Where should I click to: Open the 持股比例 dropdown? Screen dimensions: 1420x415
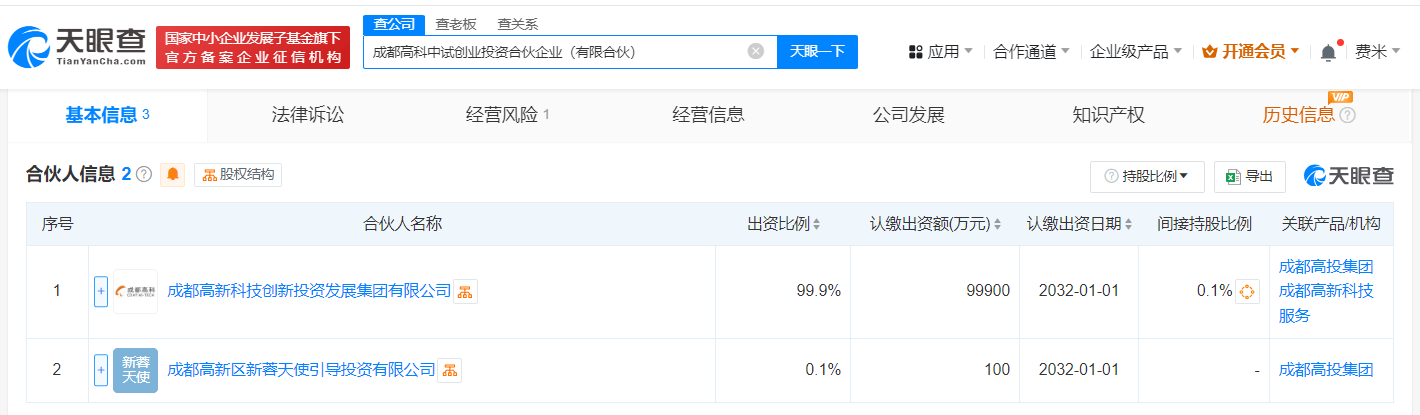1146,176
